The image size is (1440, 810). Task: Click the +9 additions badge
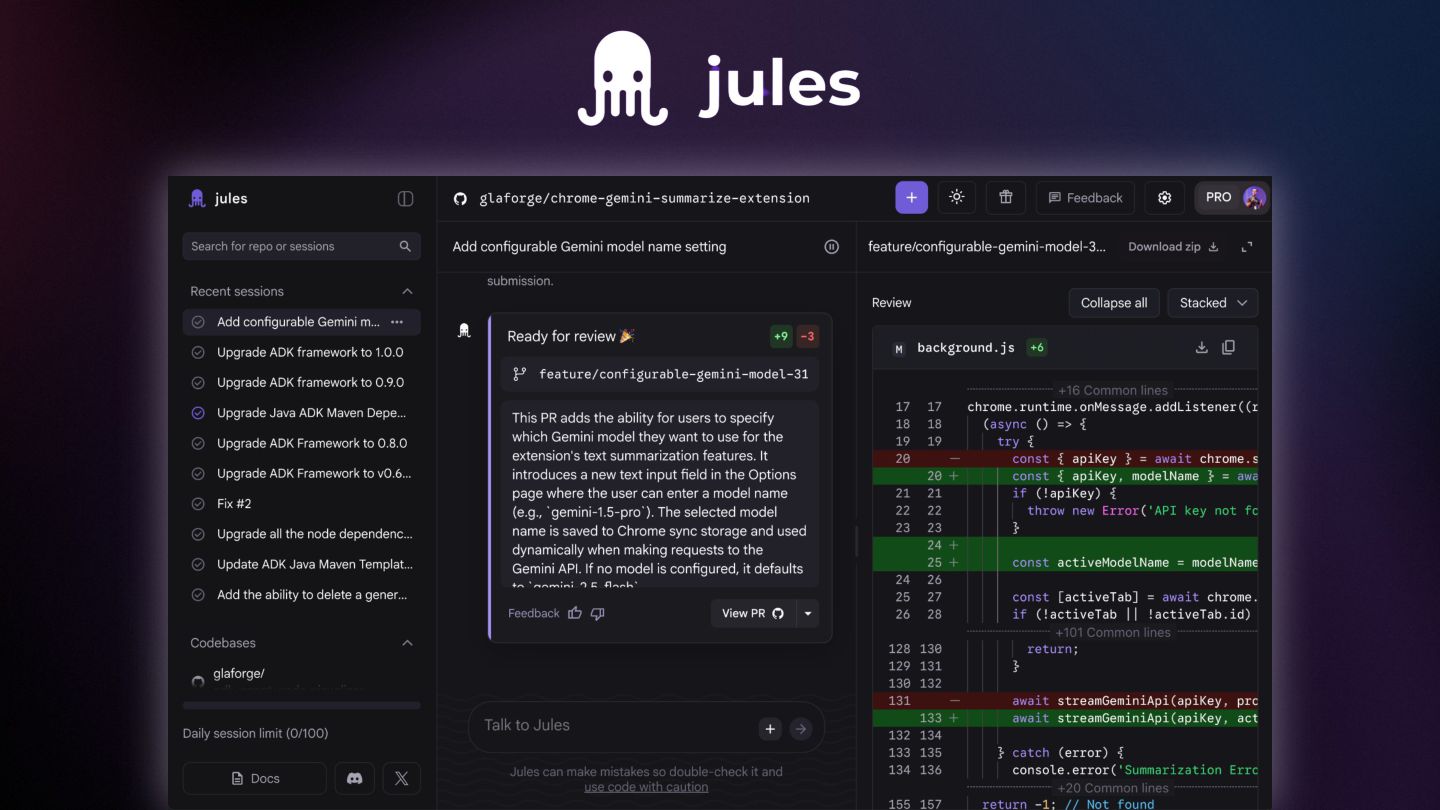pyautogui.click(x=781, y=336)
